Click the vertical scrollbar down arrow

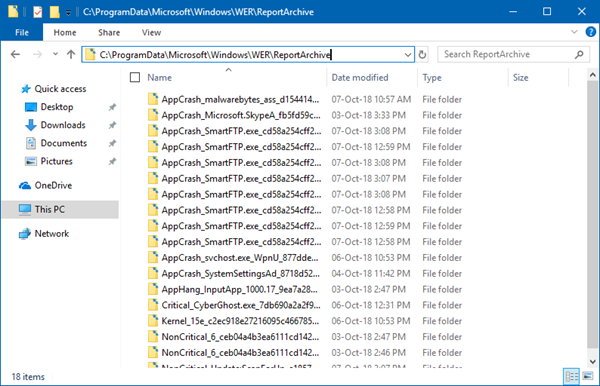pos(592,362)
